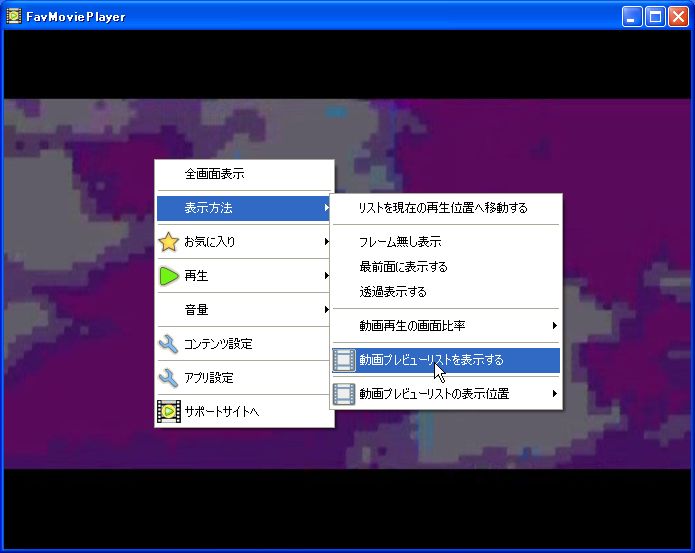Expand arrow next to 動画プレビューリストの表示位置
This screenshot has height=553, width=695.
[x=554, y=394]
